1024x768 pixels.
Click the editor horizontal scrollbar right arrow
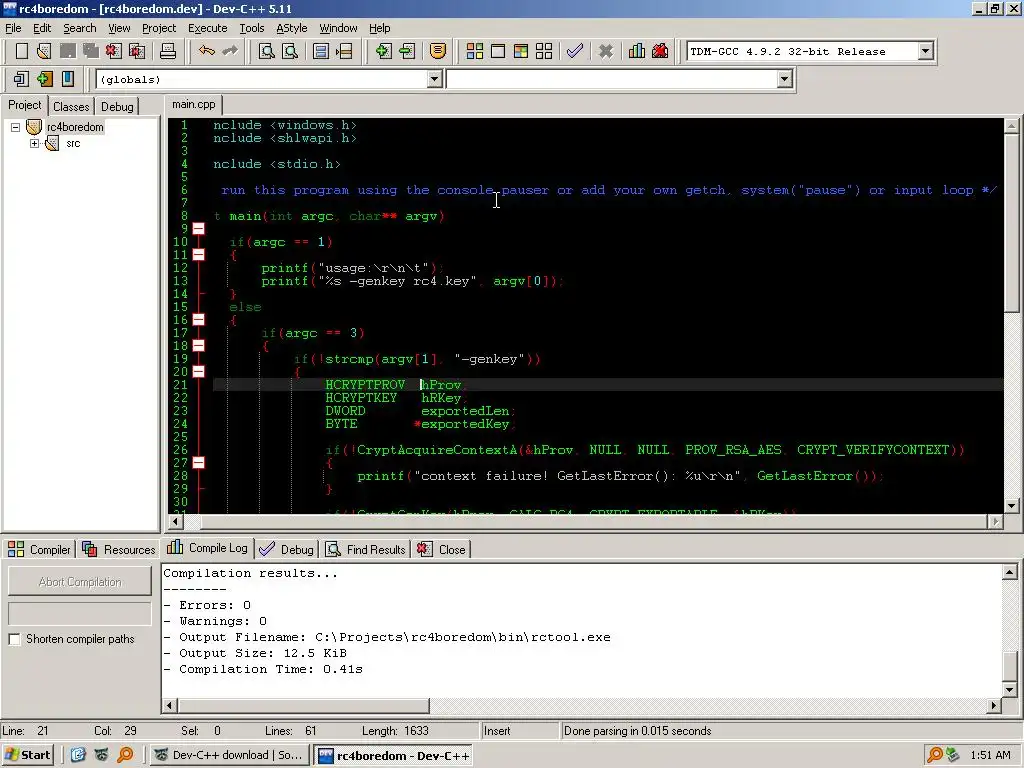(995, 521)
